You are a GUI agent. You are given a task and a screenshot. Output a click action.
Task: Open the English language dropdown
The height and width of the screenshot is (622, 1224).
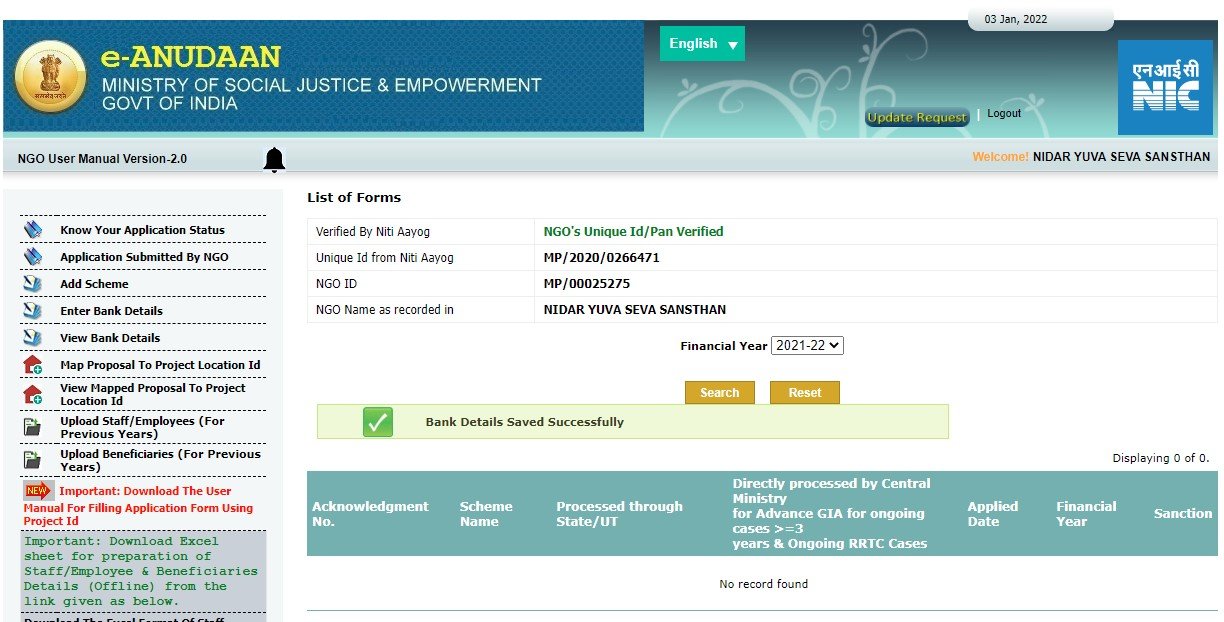point(702,44)
